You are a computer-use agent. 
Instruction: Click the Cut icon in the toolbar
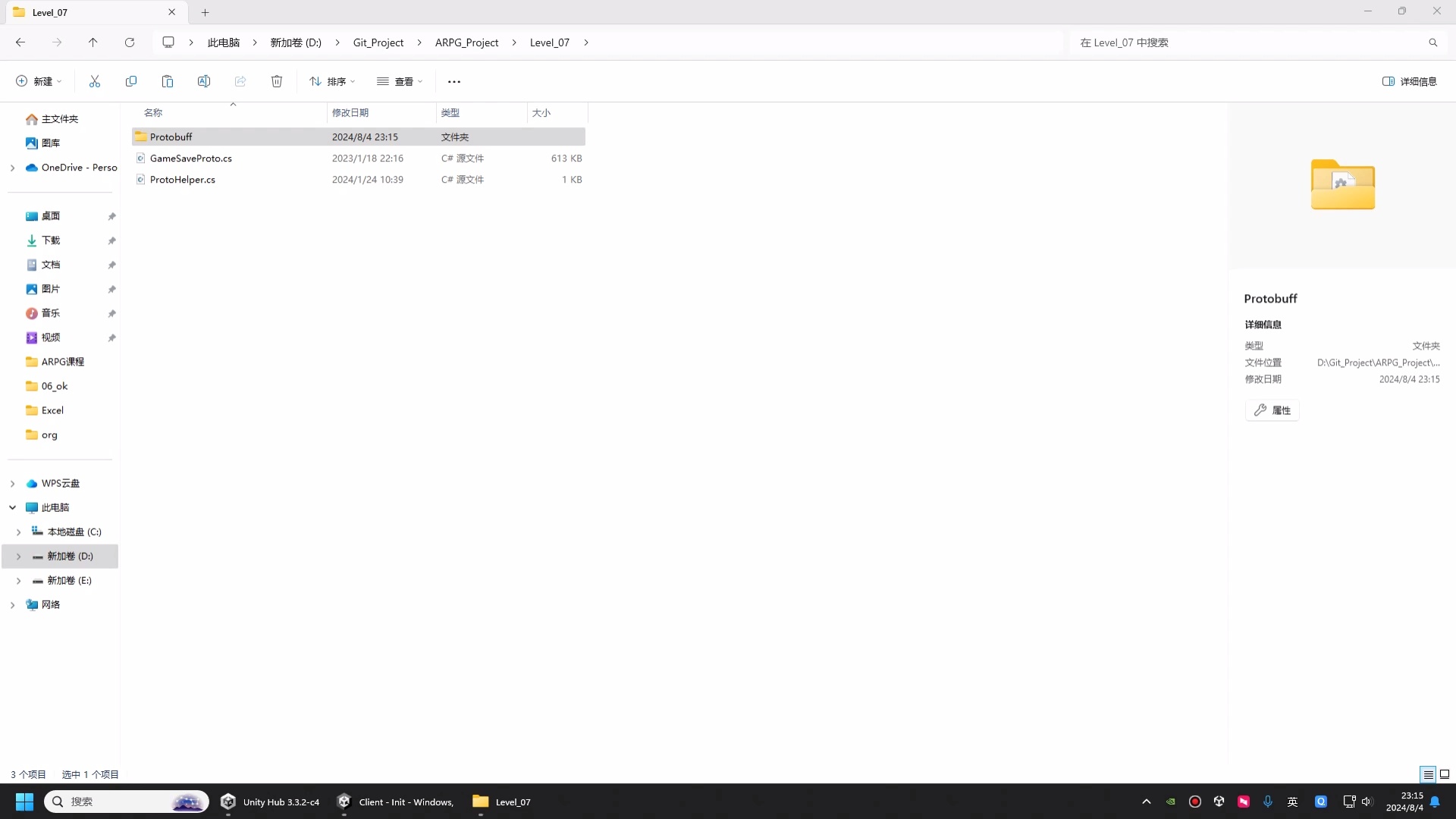pos(94,81)
